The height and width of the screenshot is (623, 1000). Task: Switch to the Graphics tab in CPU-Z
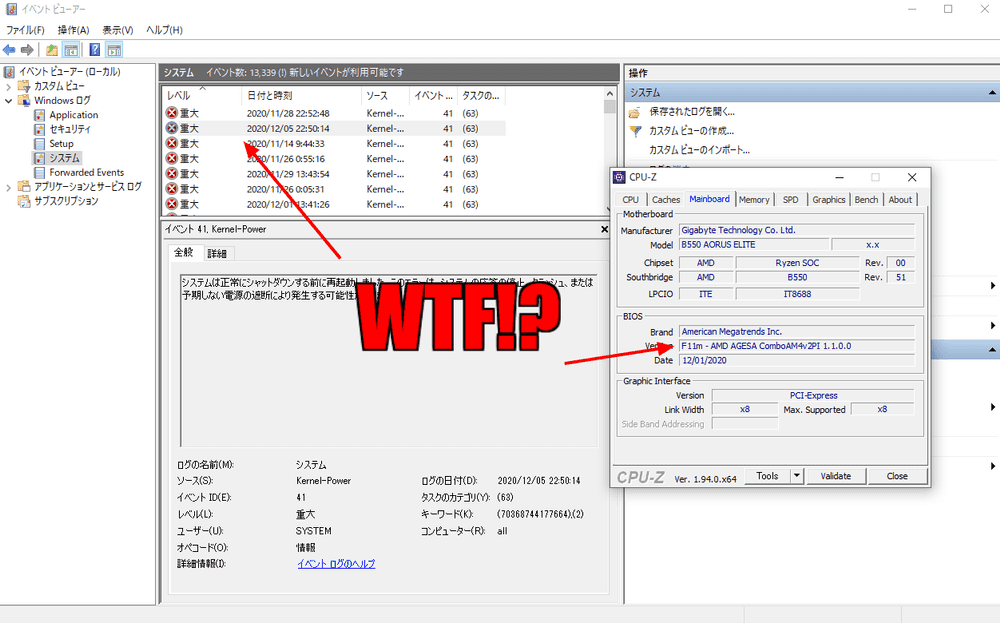[x=828, y=200]
